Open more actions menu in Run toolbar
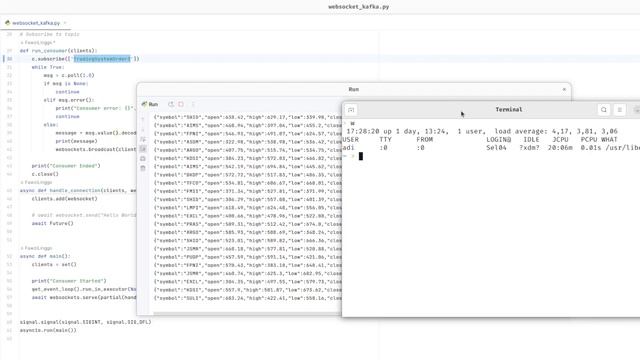The height and width of the screenshot is (360, 640). pos(193,104)
